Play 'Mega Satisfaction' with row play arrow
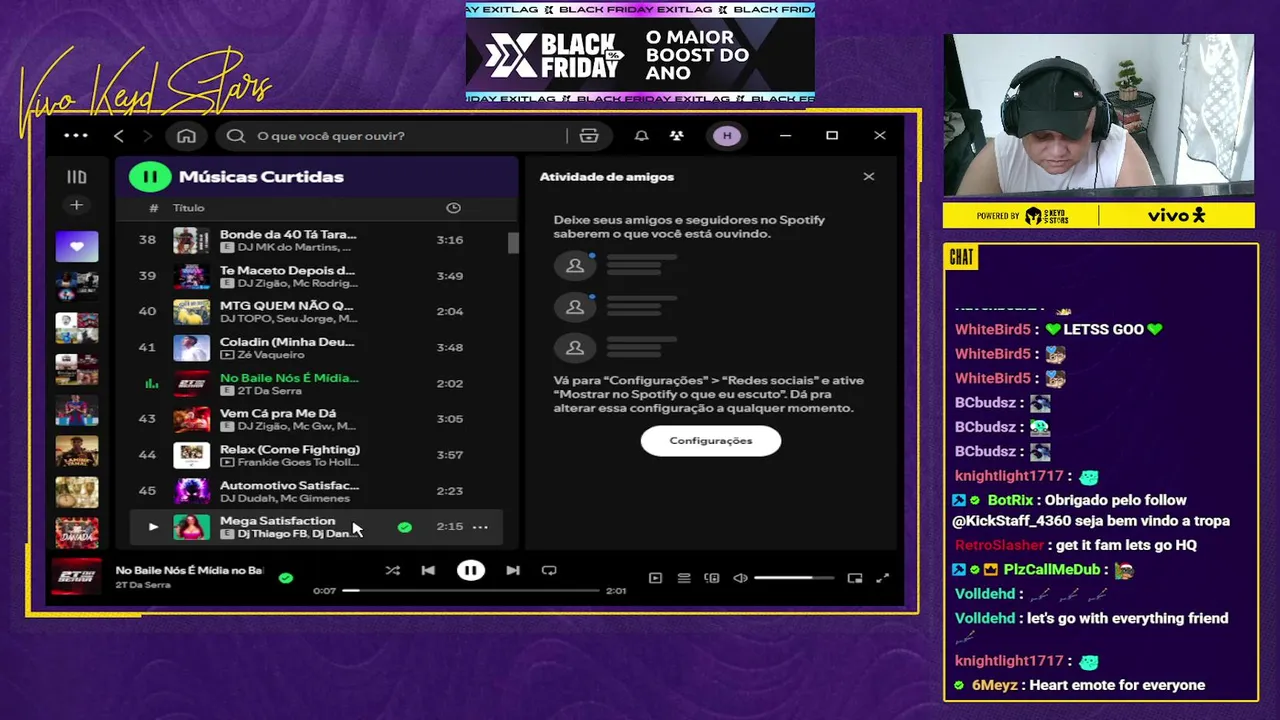Screen dimensions: 1280x720 click(153, 527)
